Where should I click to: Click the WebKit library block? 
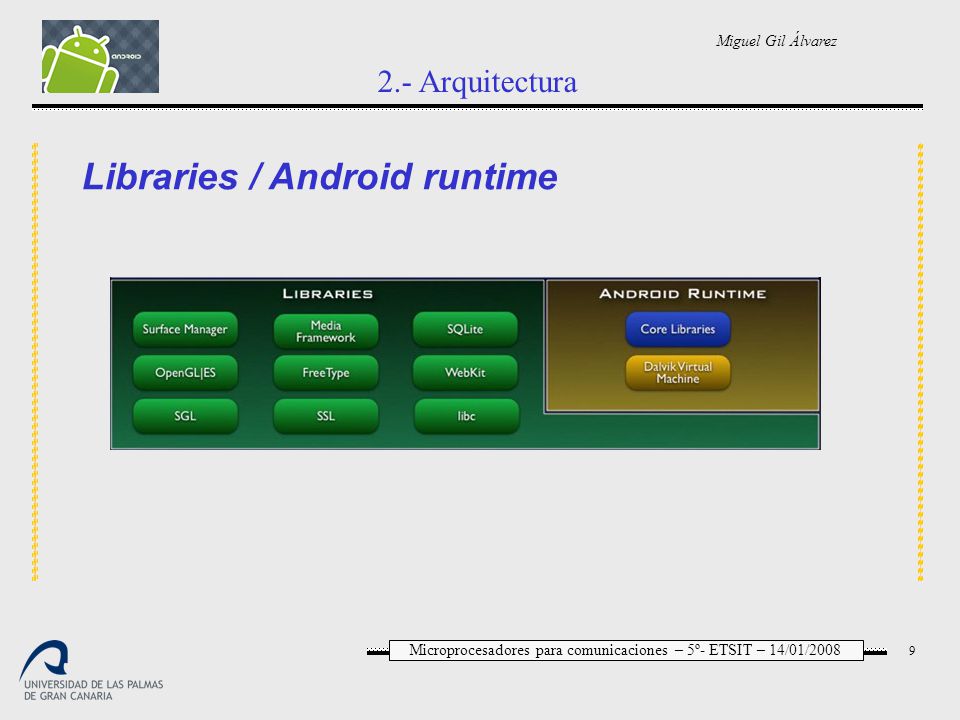point(465,373)
